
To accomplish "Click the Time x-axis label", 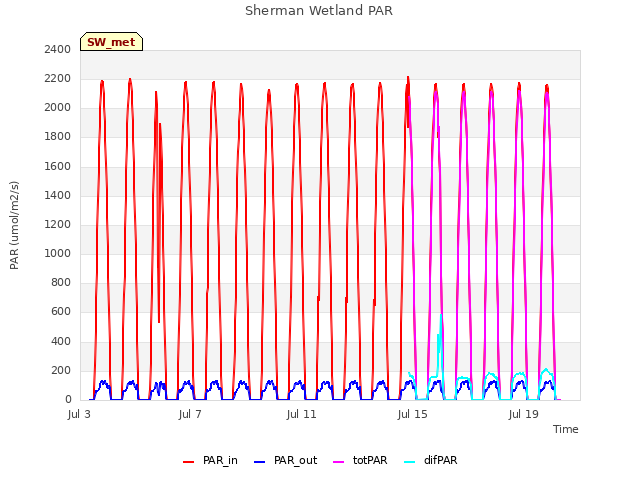I will [565, 429].
